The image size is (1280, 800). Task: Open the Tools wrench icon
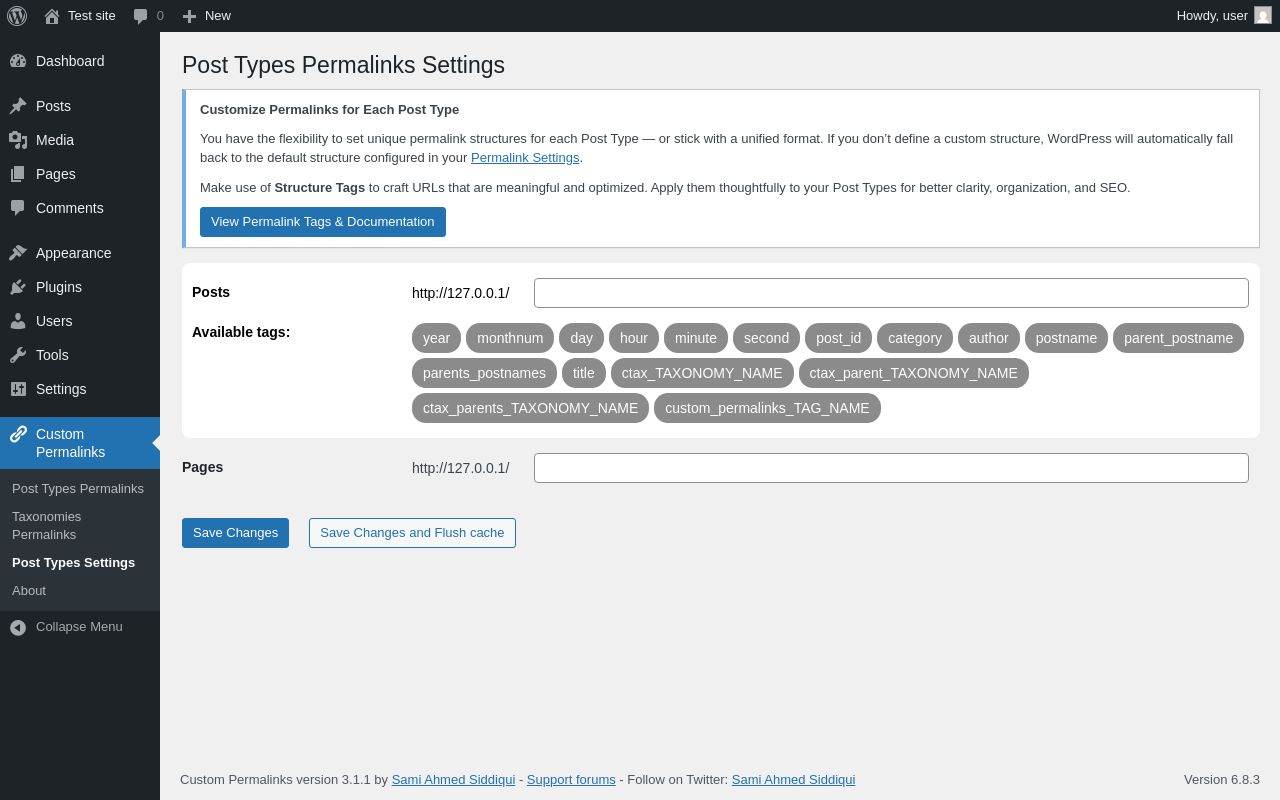[x=18, y=355]
